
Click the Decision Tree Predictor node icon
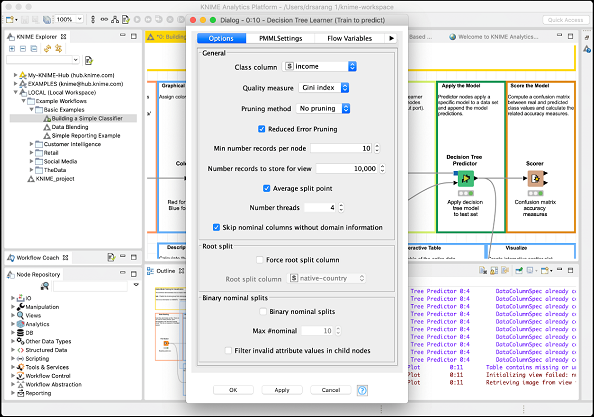(x=466, y=178)
